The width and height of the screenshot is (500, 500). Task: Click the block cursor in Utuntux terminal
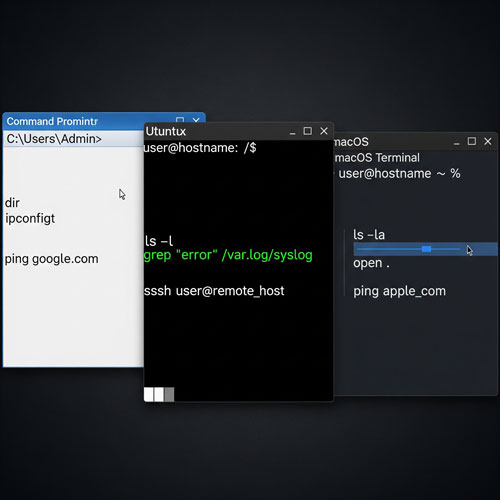point(159,394)
